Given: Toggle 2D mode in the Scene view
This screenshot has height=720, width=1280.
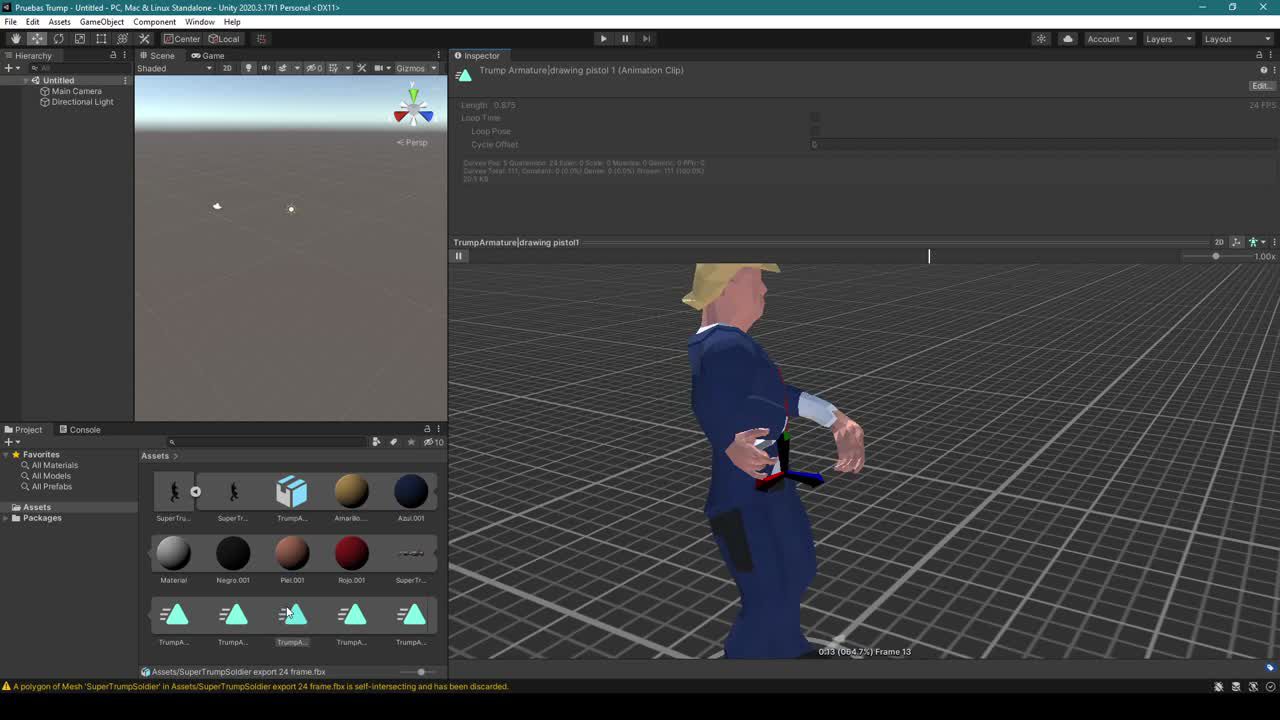Looking at the screenshot, I should [227, 68].
